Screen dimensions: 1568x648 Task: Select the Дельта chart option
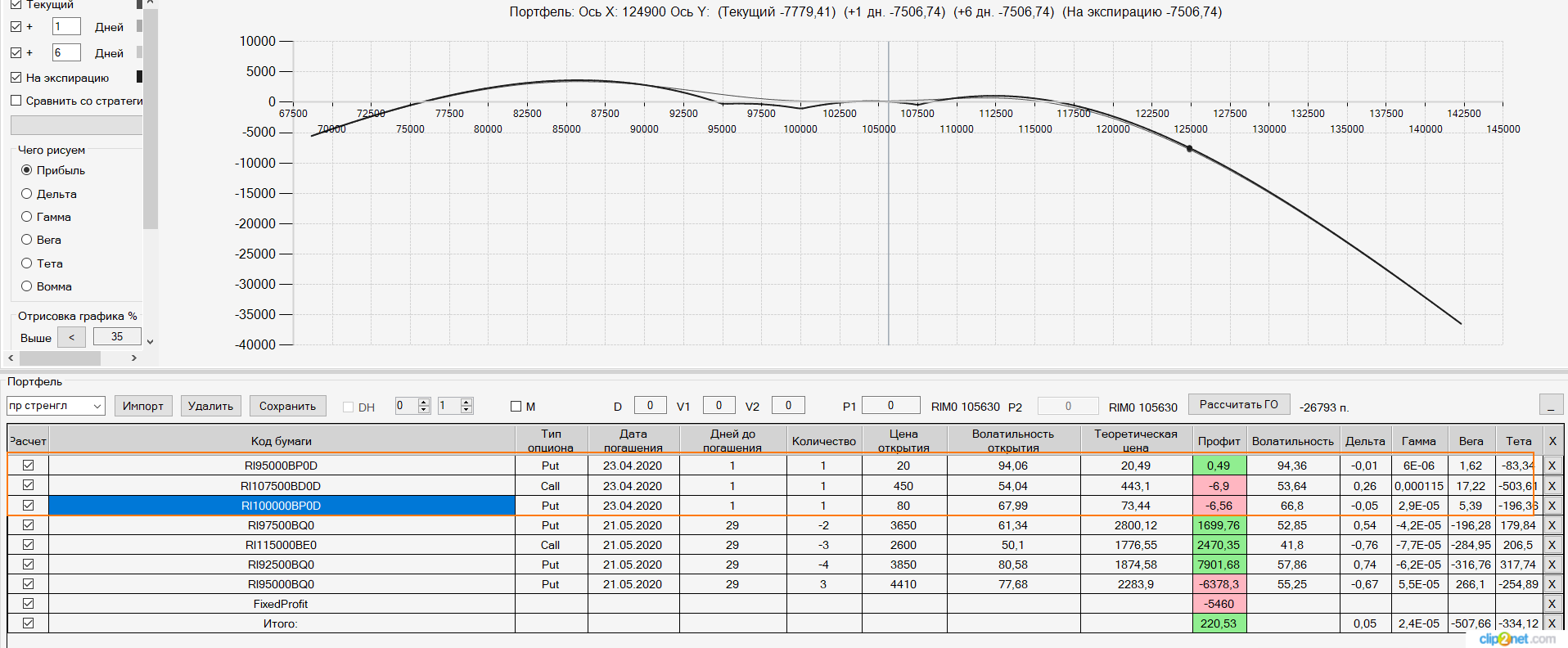tap(27, 194)
